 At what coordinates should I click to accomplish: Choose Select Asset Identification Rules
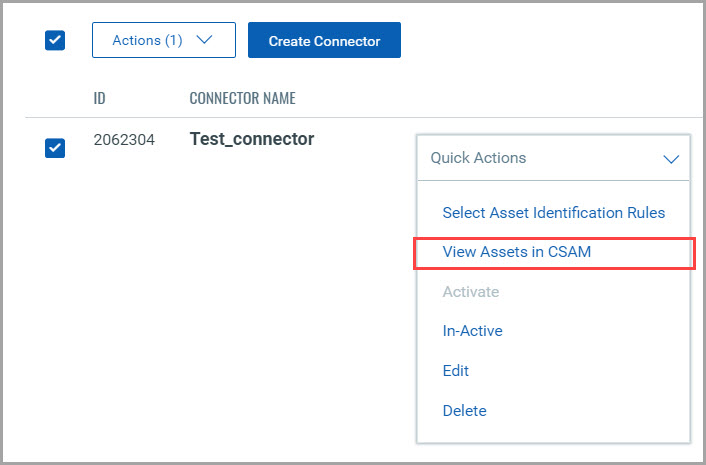point(553,212)
